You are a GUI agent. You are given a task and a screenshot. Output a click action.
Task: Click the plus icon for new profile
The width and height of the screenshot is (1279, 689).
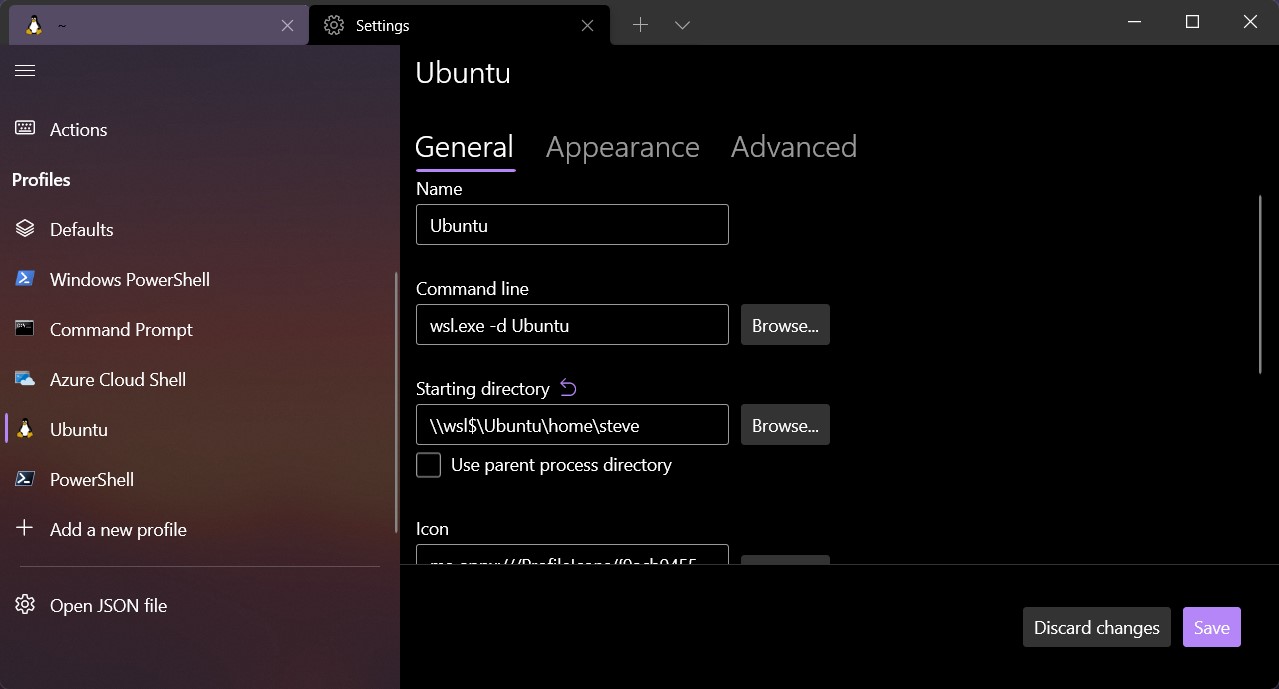tap(25, 529)
